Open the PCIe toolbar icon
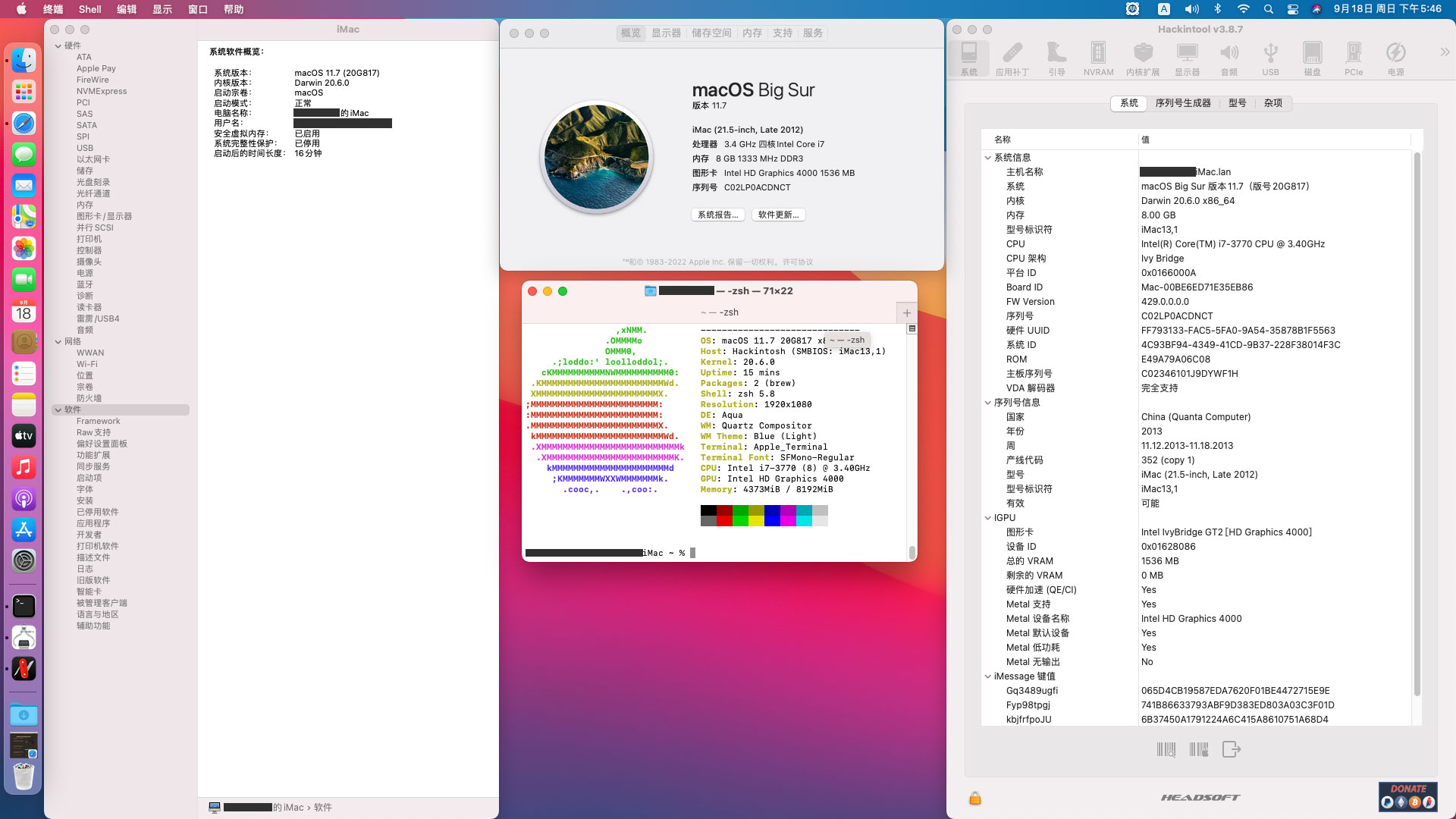This screenshot has width=1456, height=819. 1353,58
